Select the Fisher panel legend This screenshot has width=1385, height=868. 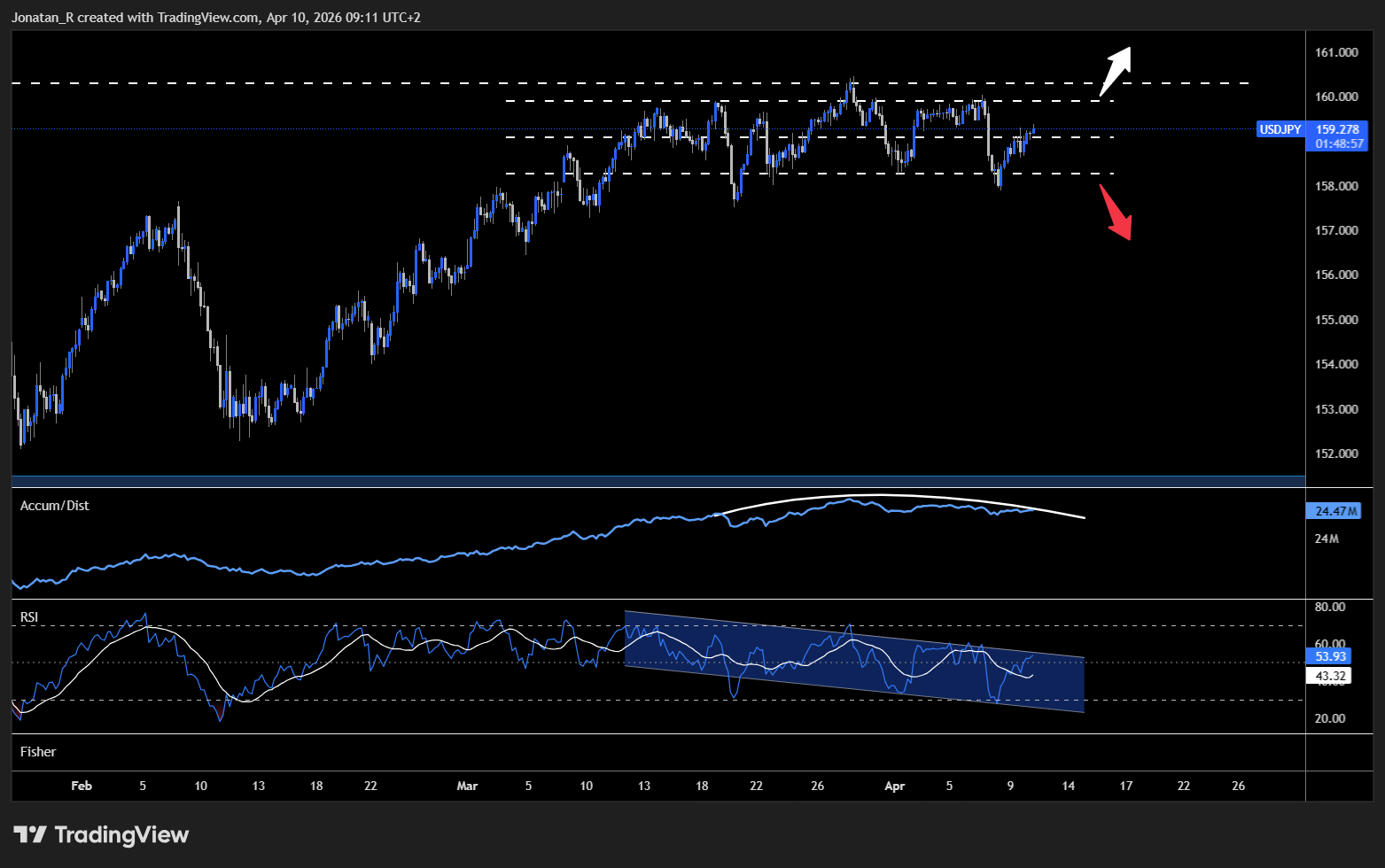(38, 751)
